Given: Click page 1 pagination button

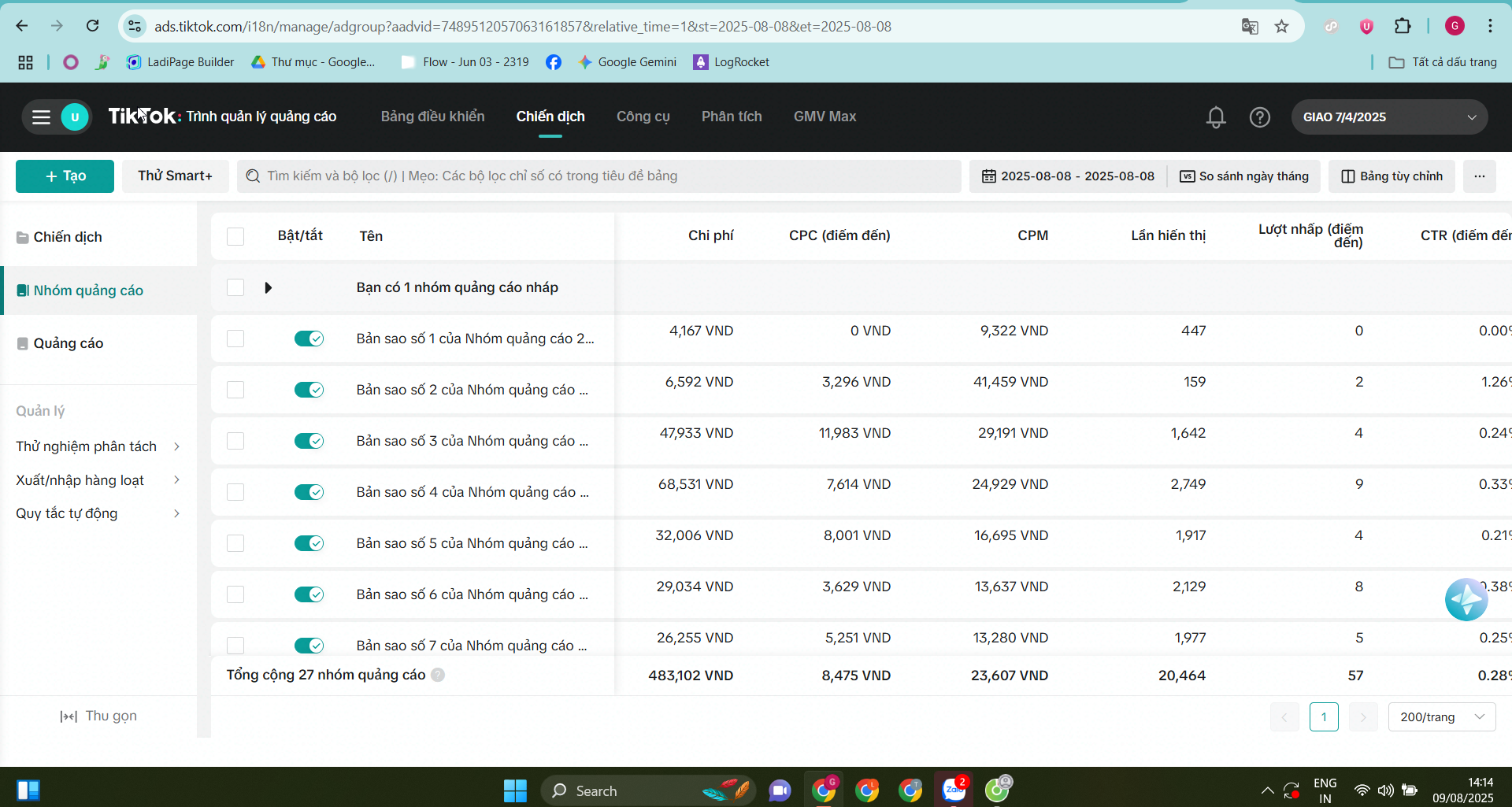Looking at the screenshot, I should 1324,716.
